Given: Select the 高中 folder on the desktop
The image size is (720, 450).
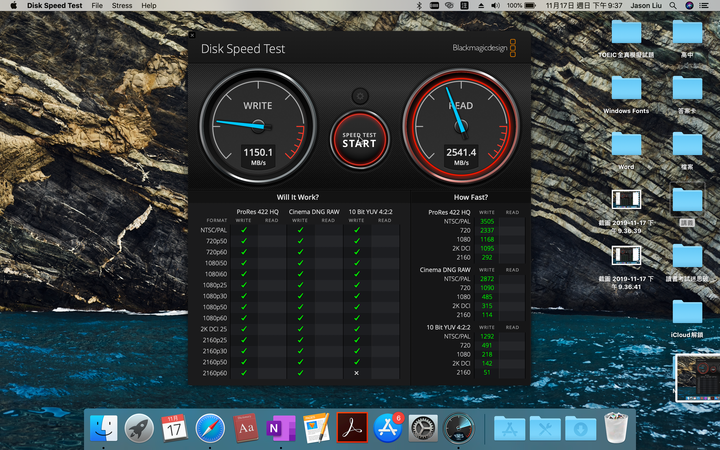Looking at the screenshot, I should [687, 32].
